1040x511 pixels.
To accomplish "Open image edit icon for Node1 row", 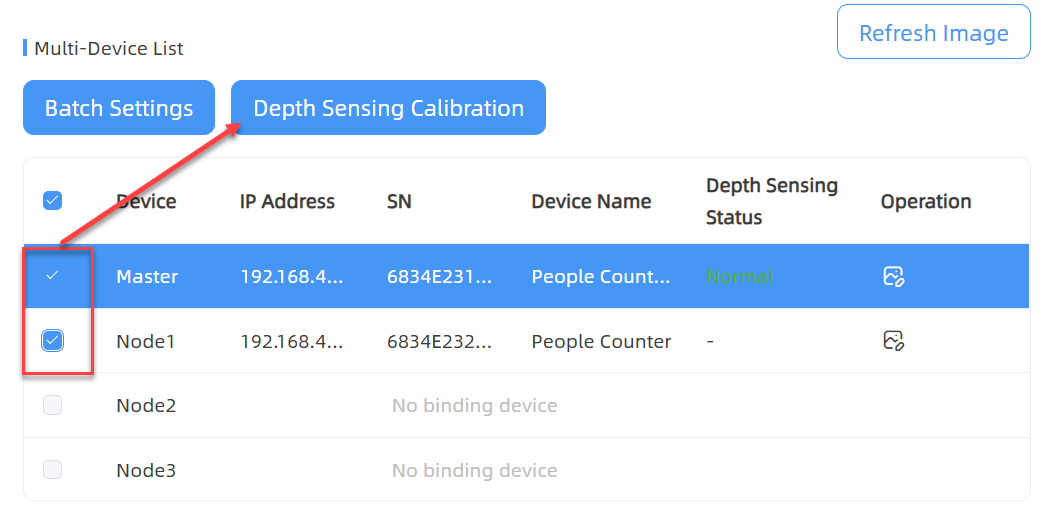I will (894, 341).
